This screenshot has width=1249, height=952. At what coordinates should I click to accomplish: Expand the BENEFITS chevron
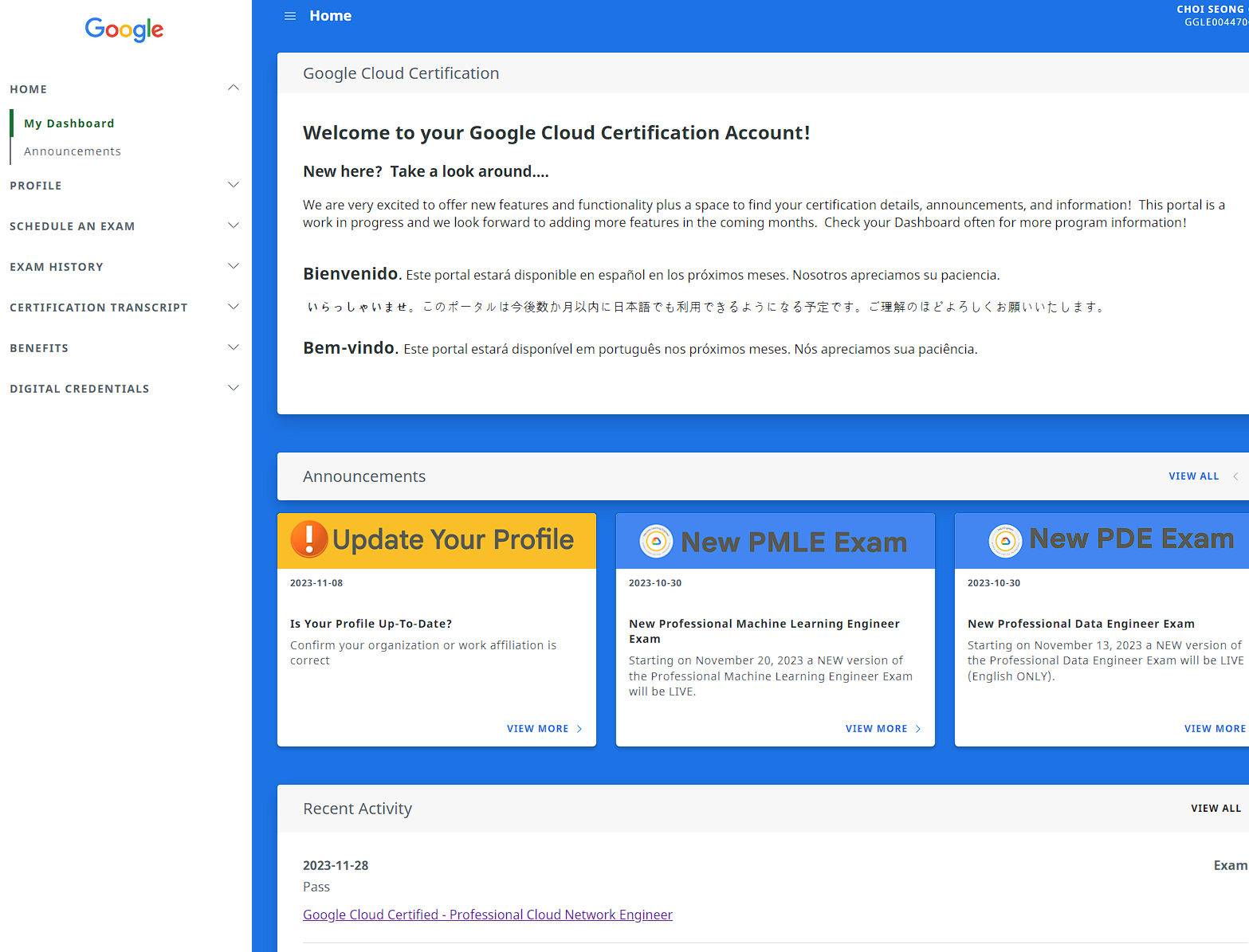[234, 347]
